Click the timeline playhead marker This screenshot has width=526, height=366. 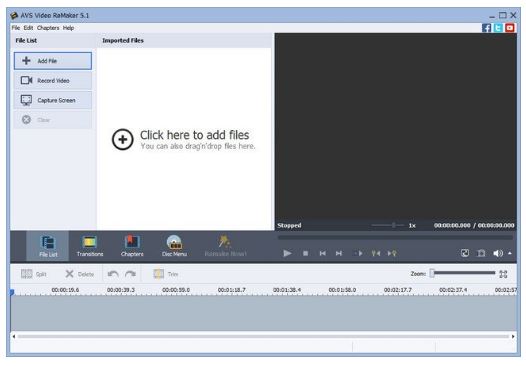coord(12,293)
